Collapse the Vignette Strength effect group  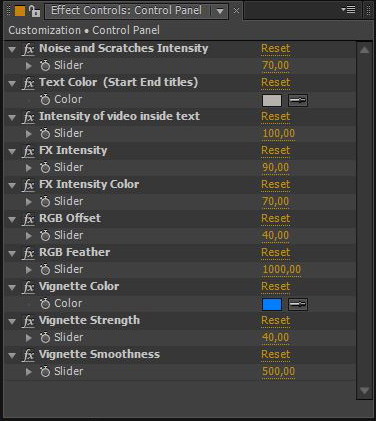pyautogui.click(x=12, y=322)
